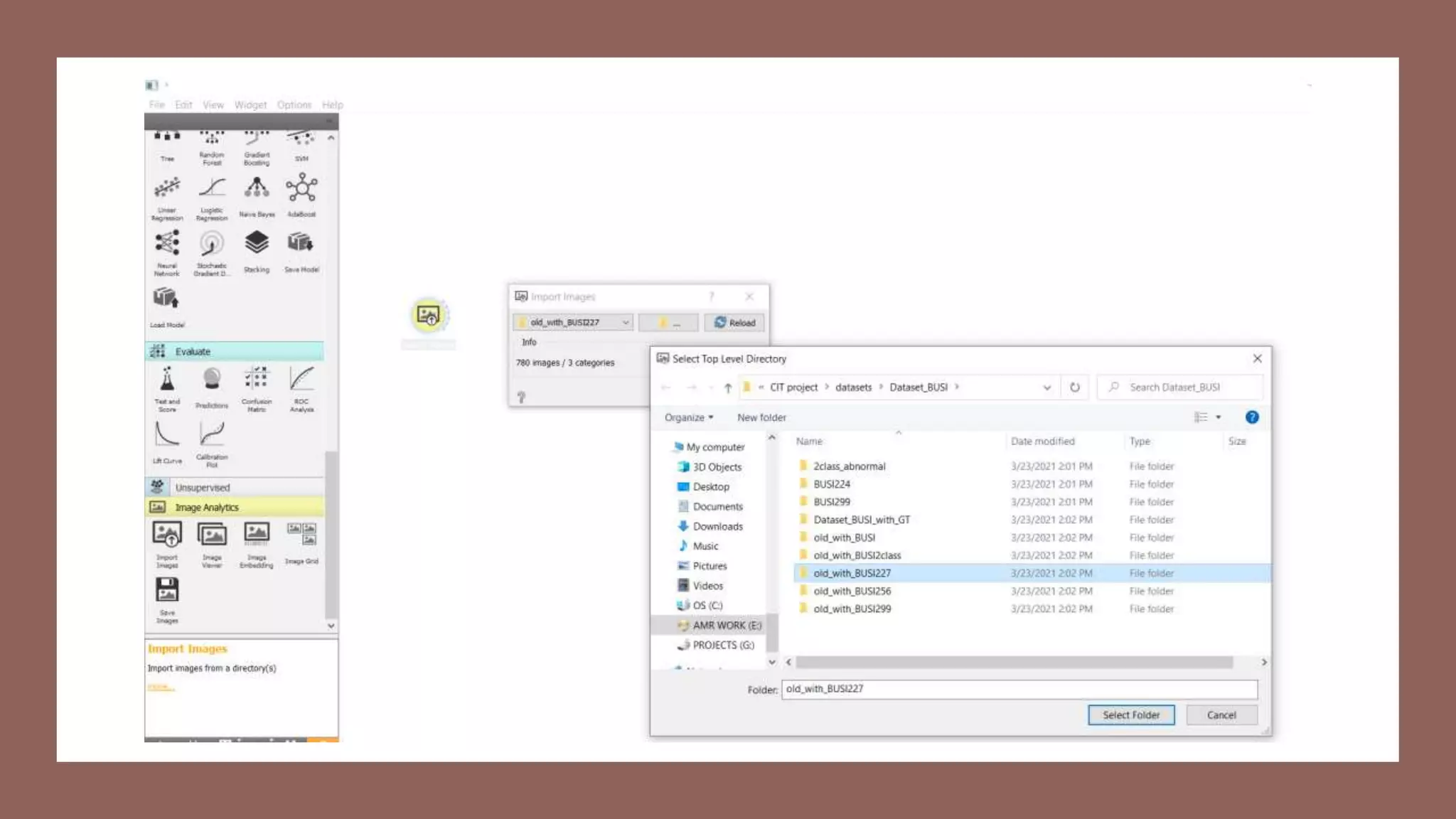Open the recent folder combo old_with_BUSI227
Image resolution: width=1456 pixels, height=819 pixels.
tap(572, 322)
